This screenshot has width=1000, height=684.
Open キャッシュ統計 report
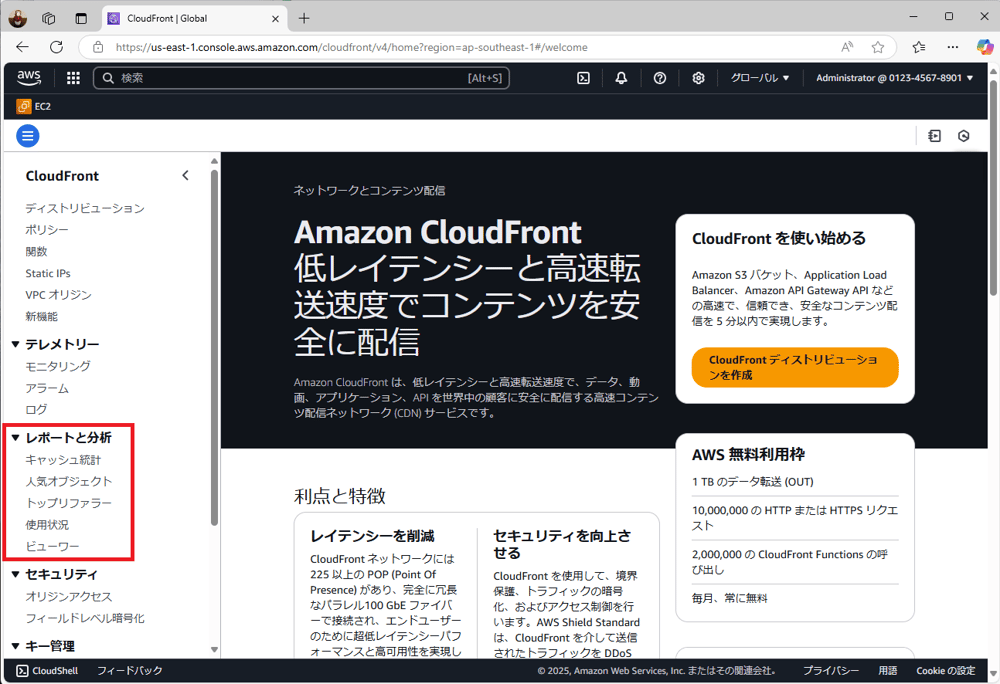(x=63, y=460)
